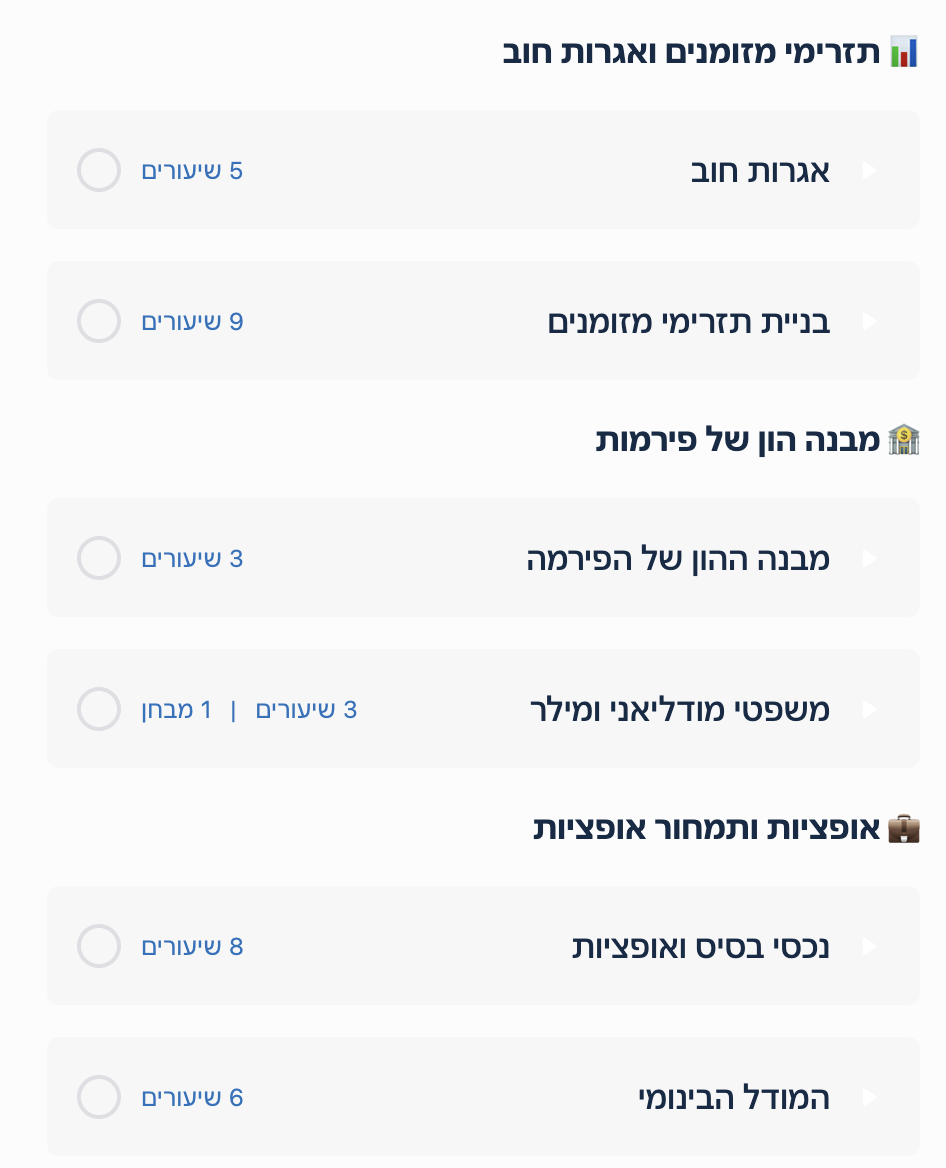
Task: Click the 9 שיעורים lesson count
Action: (x=192, y=322)
